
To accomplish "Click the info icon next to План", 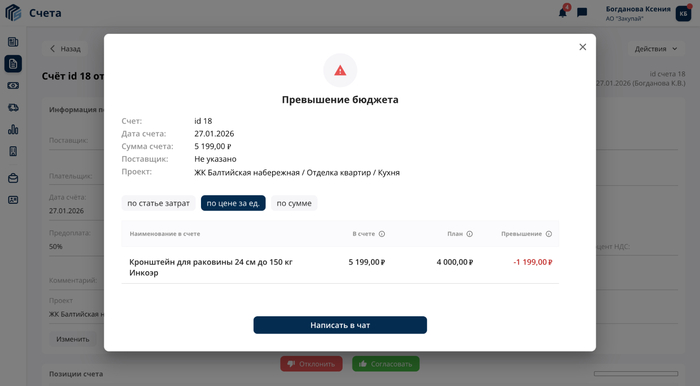I will coord(470,234).
